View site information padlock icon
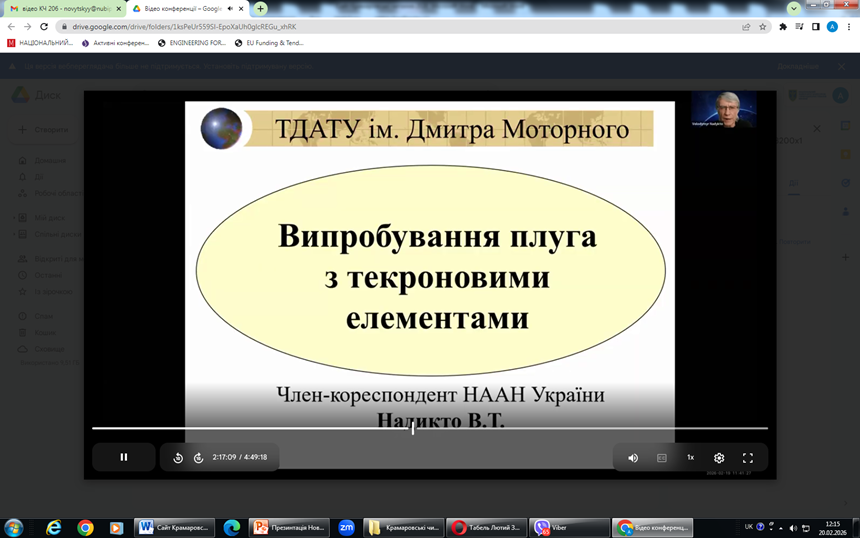 64,26
